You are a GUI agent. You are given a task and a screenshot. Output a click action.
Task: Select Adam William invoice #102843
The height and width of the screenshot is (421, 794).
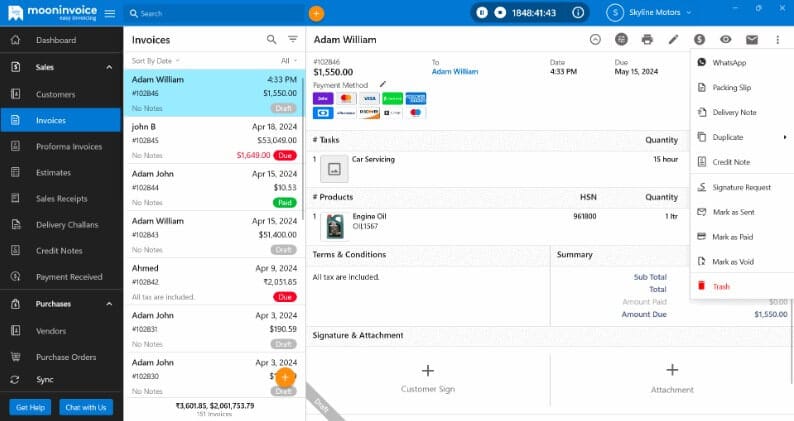click(214, 235)
